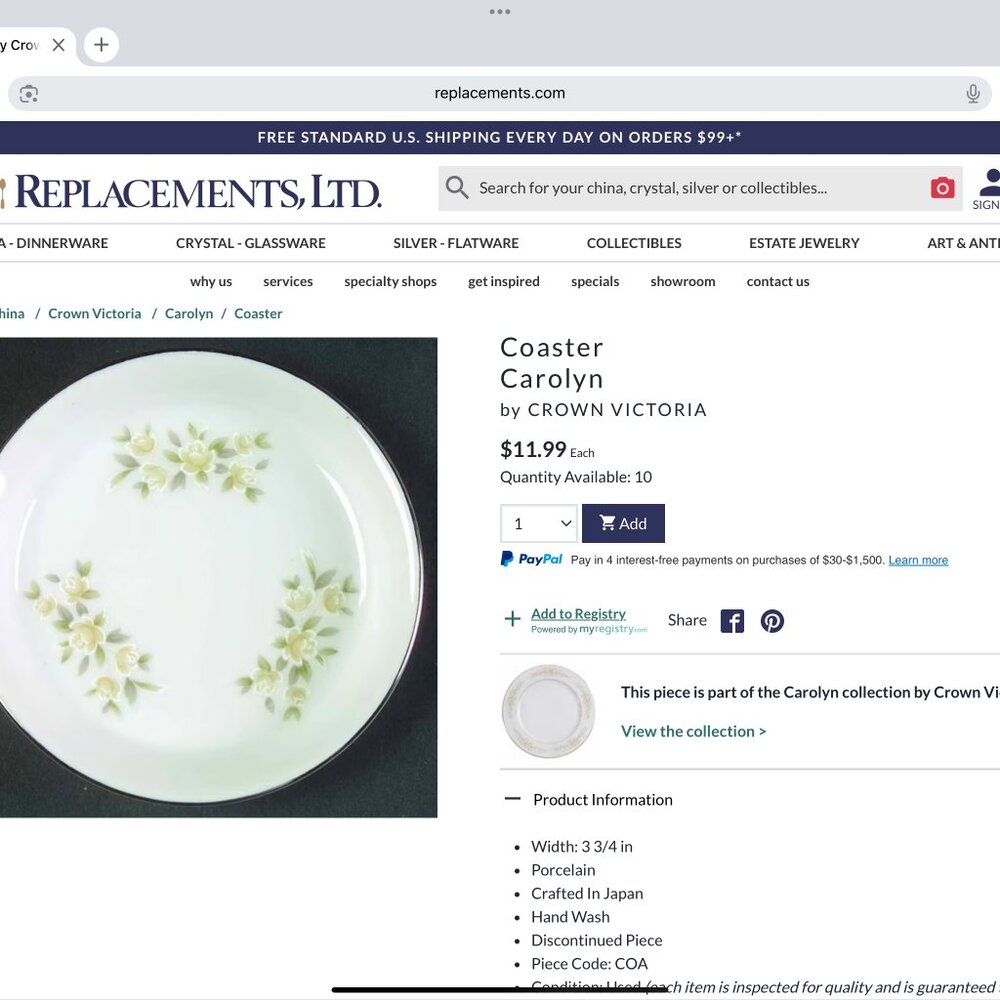
Task: Click the sign in account icon
Action: [988, 188]
